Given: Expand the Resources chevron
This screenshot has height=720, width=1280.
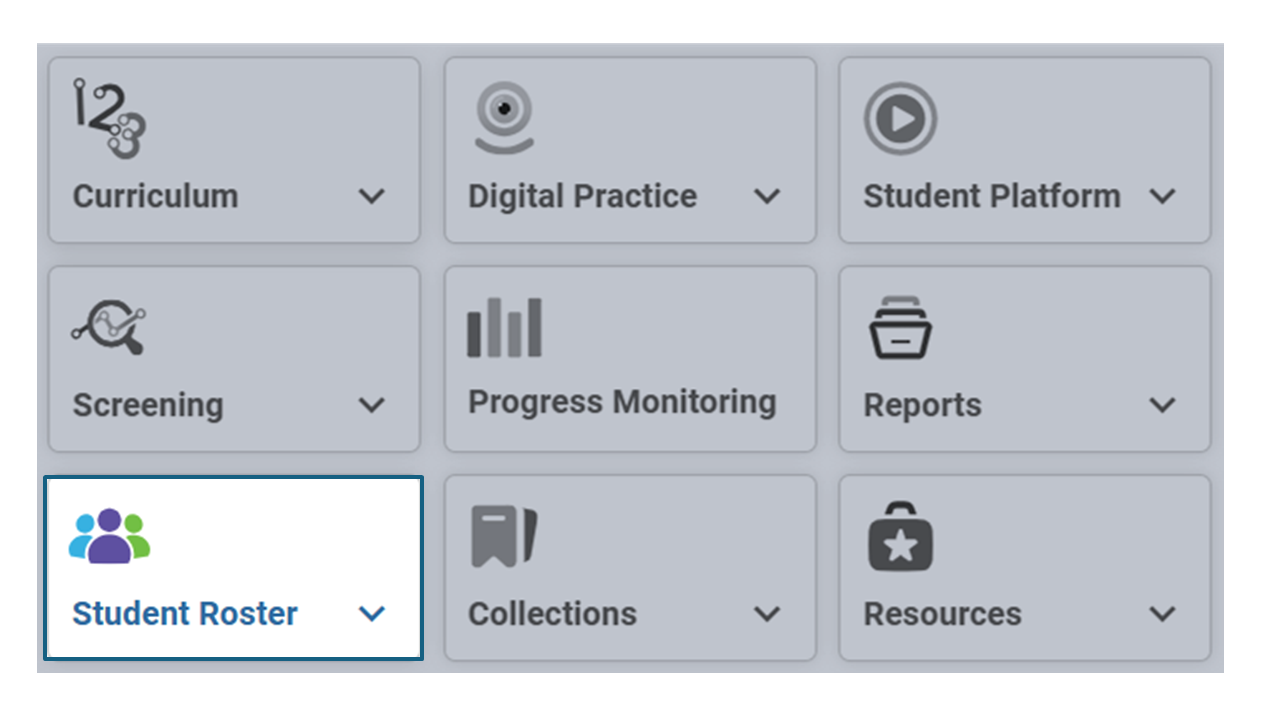Looking at the screenshot, I should tap(1162, 614).
